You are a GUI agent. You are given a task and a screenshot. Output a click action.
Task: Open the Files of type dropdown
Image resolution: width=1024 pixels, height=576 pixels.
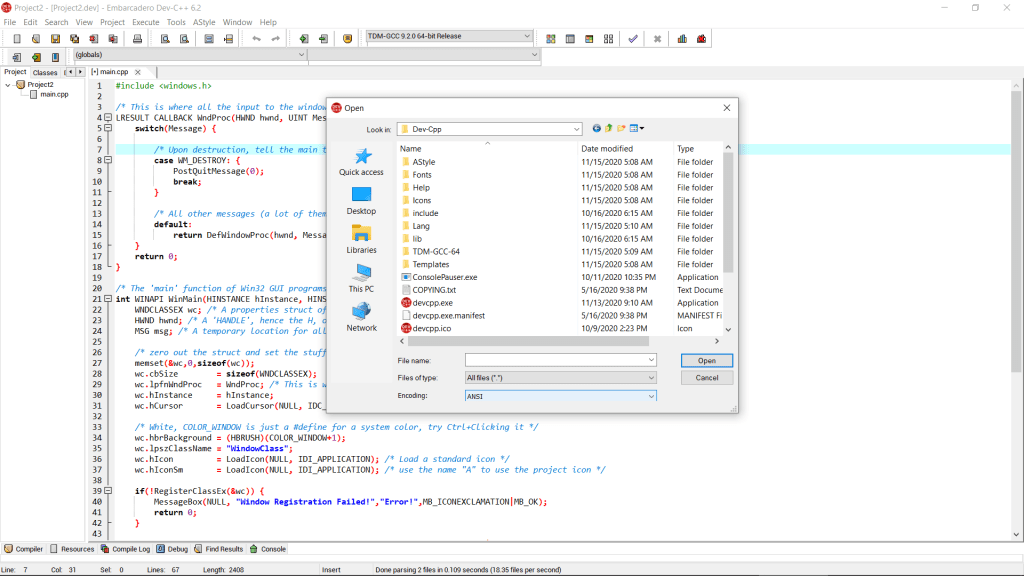tap(651, 378)
